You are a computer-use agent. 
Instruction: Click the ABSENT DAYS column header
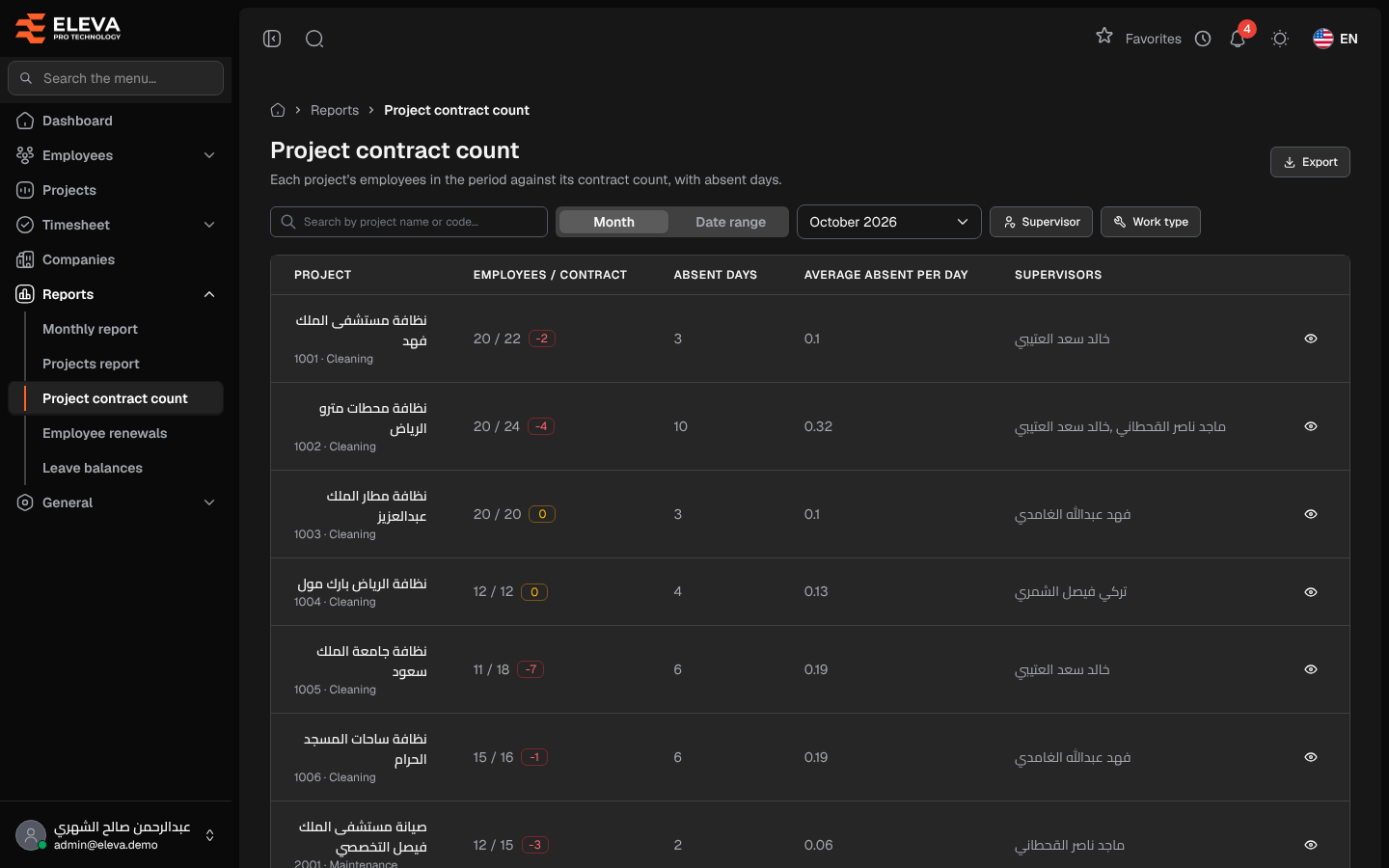click(716, 275)
